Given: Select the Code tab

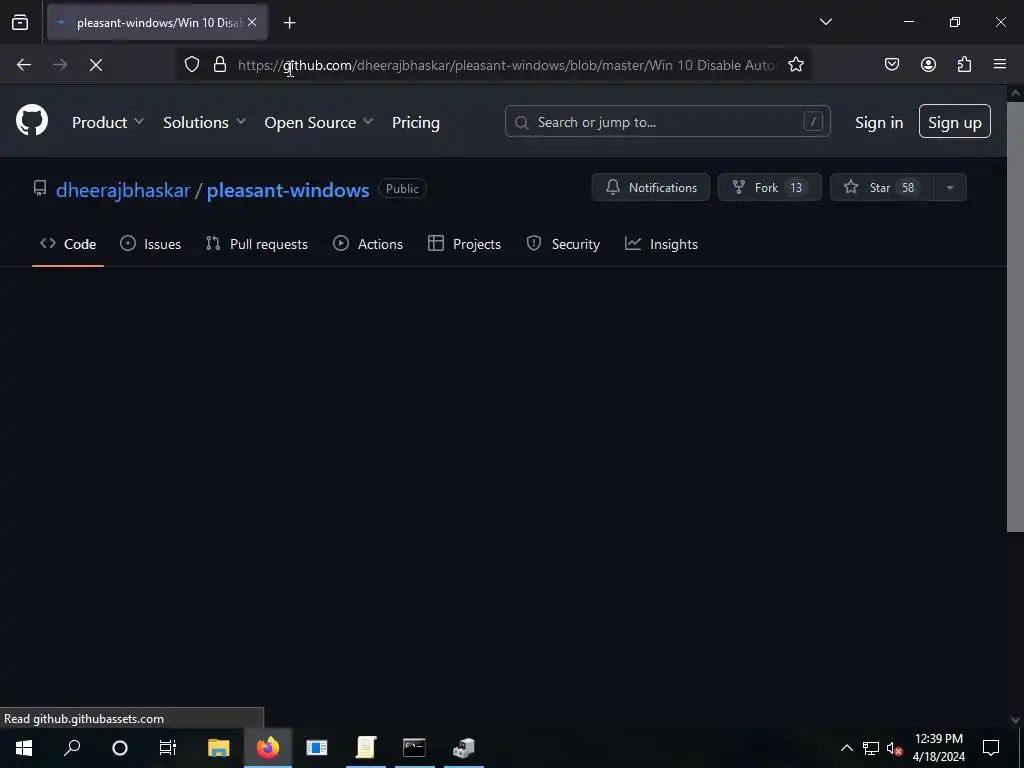Looking at the screenshot, I should tap(68, 244).
